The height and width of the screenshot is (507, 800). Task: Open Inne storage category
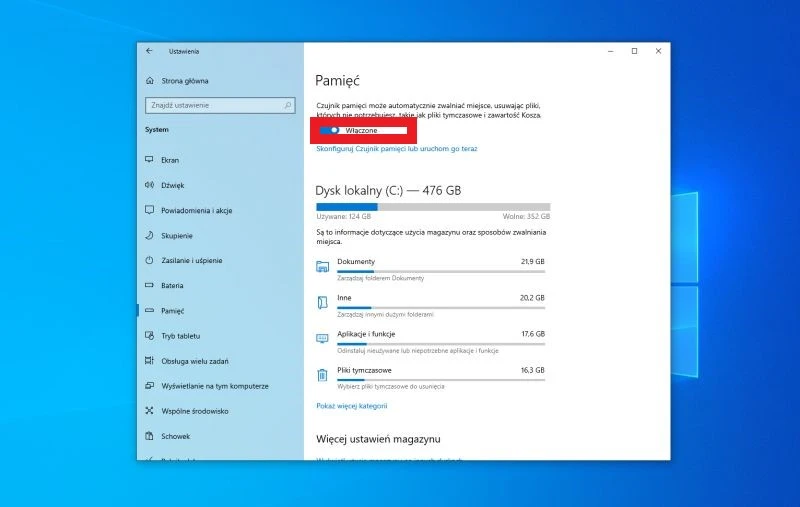click(431, 306)
